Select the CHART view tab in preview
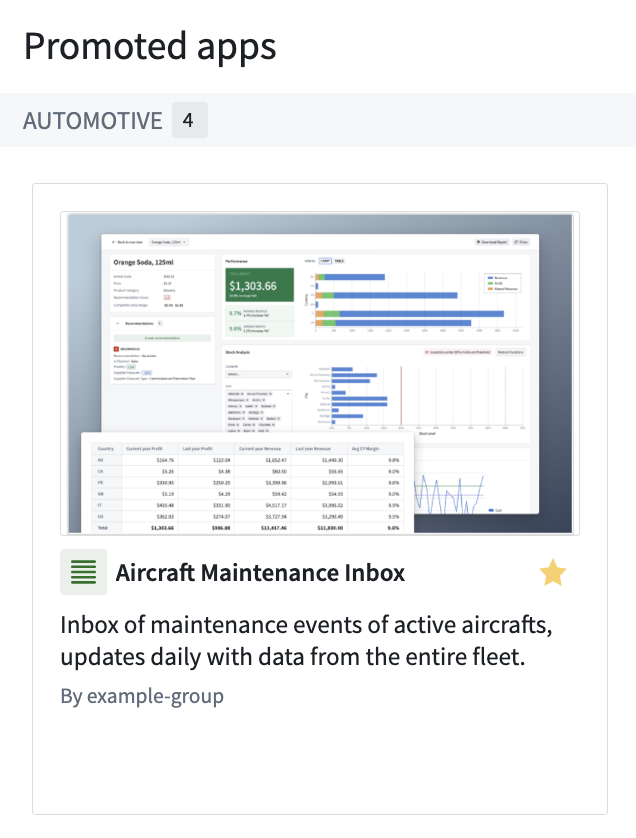Viewport: 636px width, 838px height. [325, 261]
